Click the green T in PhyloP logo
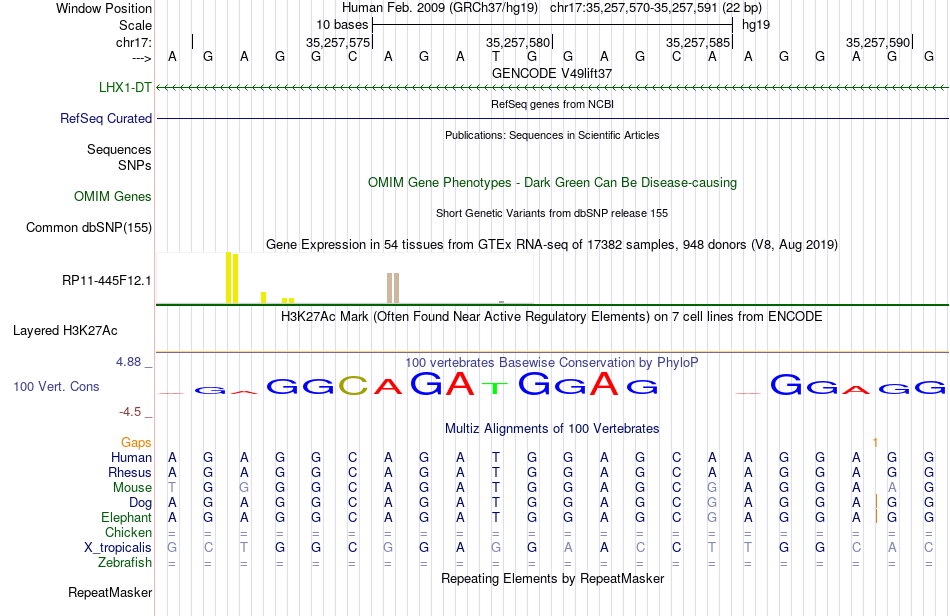 pos(496,388)
